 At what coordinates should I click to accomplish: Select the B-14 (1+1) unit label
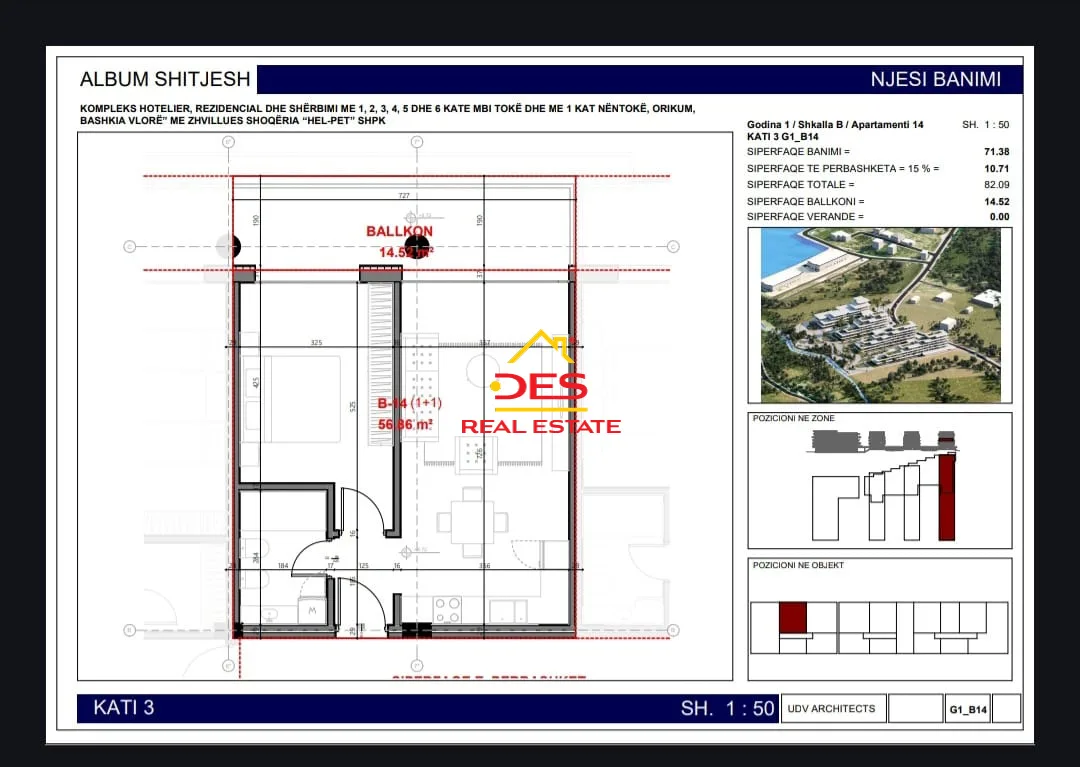point(410,403)
